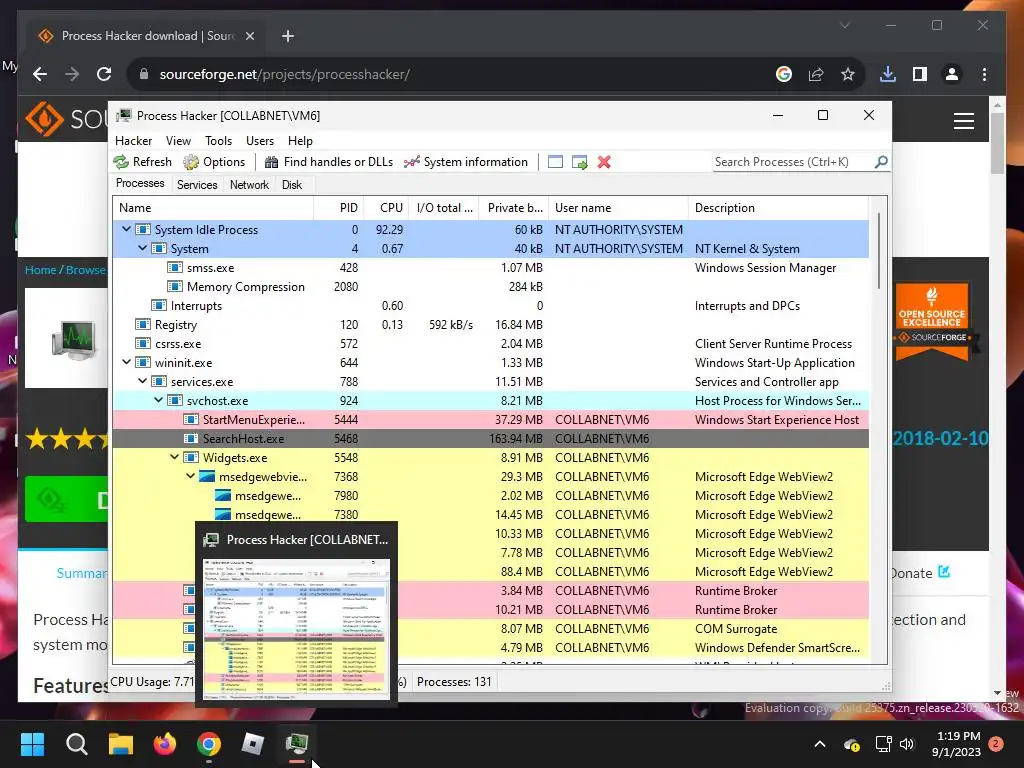1024x768 pixels.
Task: Collapse the System Idle Process tree node
Action: (126, 229)
